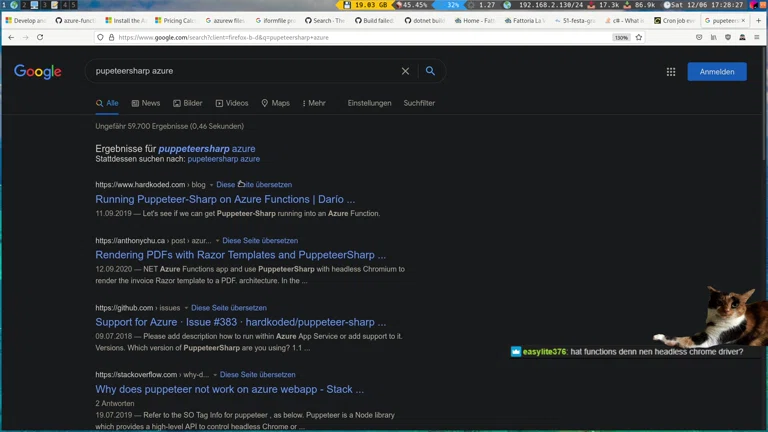The image size is (768, 432).
Task: Switch to the Videos results tab
Action: pyautogui.click(x=232, y=103)
